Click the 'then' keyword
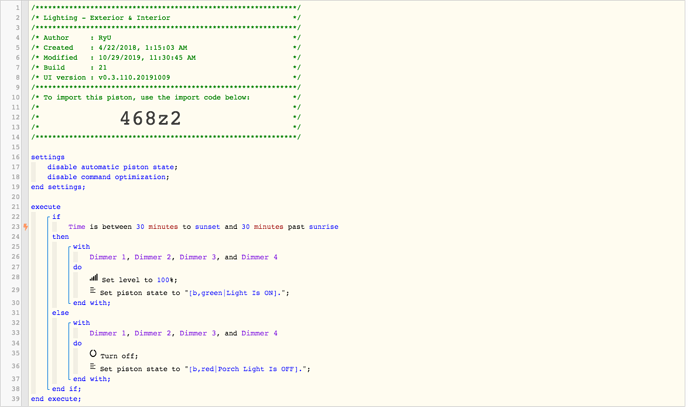This screenshot has width=690, height=408. tap(60, 237)
